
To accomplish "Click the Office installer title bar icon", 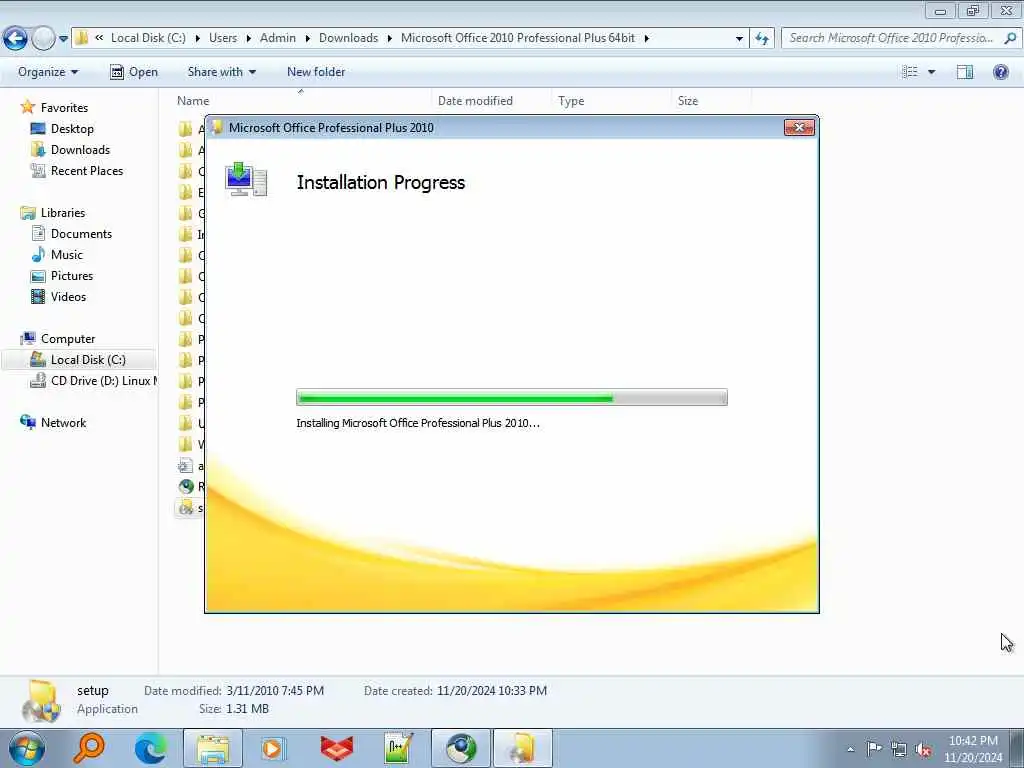I will (x=216, y=127).
